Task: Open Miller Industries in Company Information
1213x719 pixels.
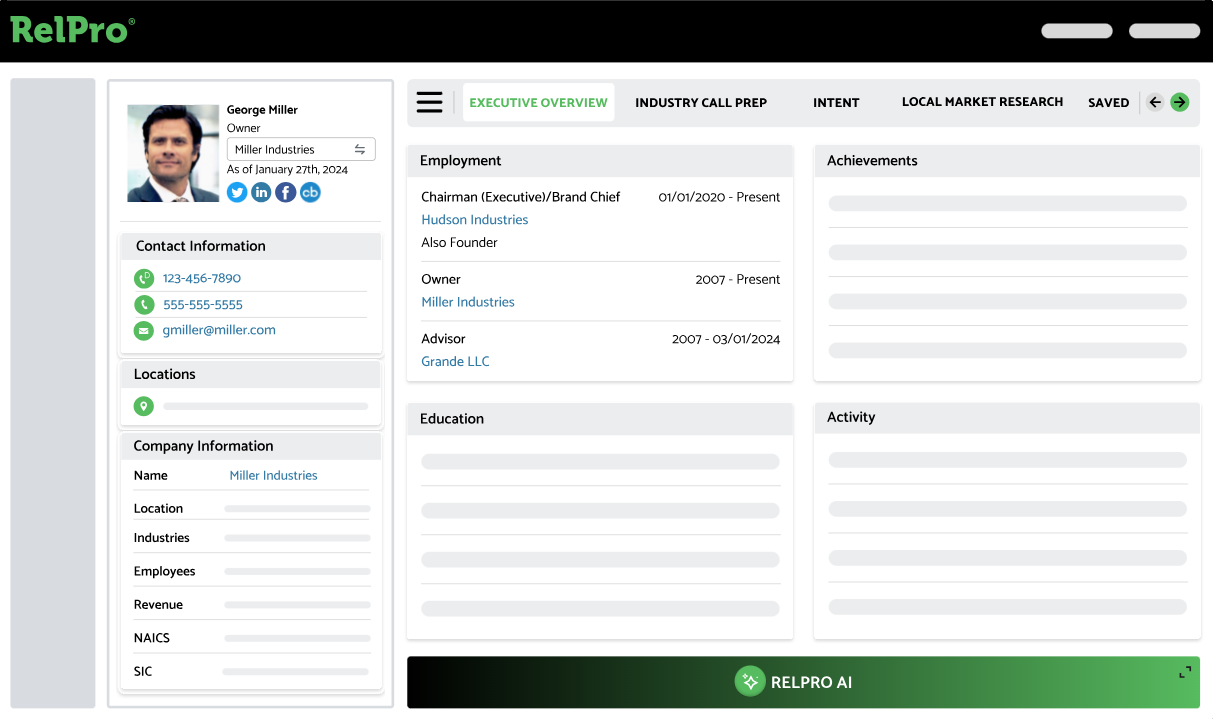Action: [x=273, y=476]
